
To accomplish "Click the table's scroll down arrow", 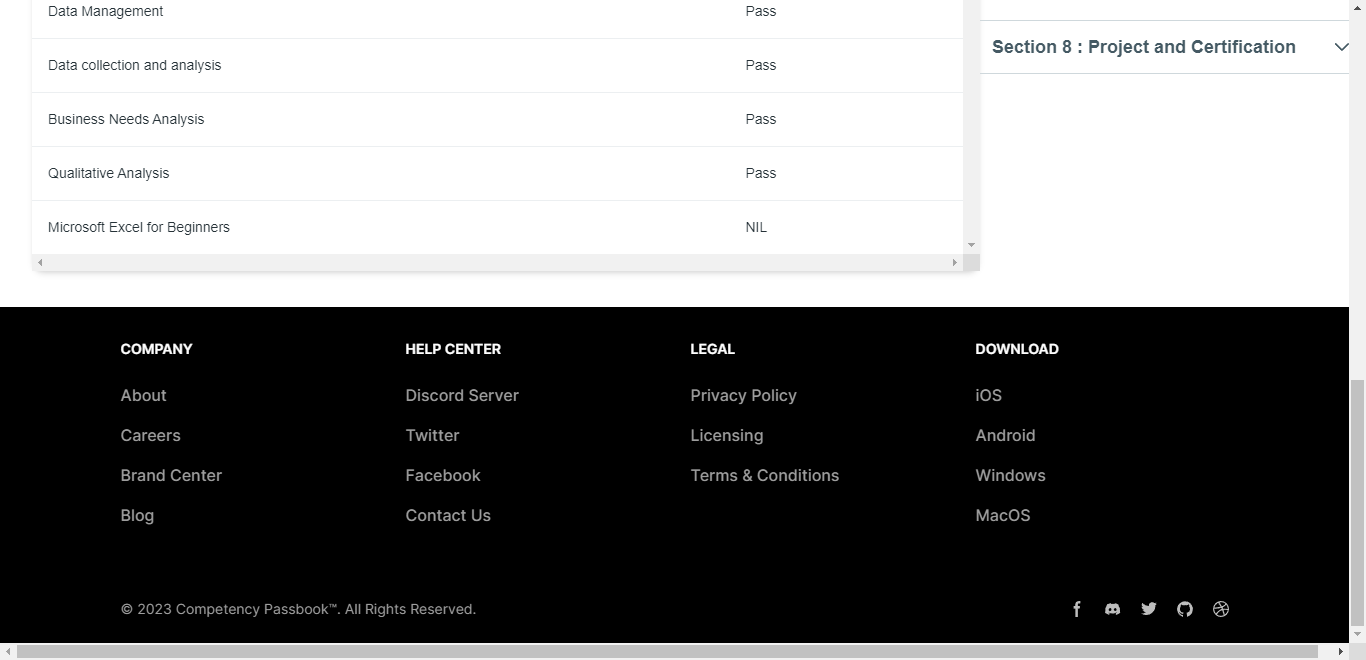I will coord(971,245).
